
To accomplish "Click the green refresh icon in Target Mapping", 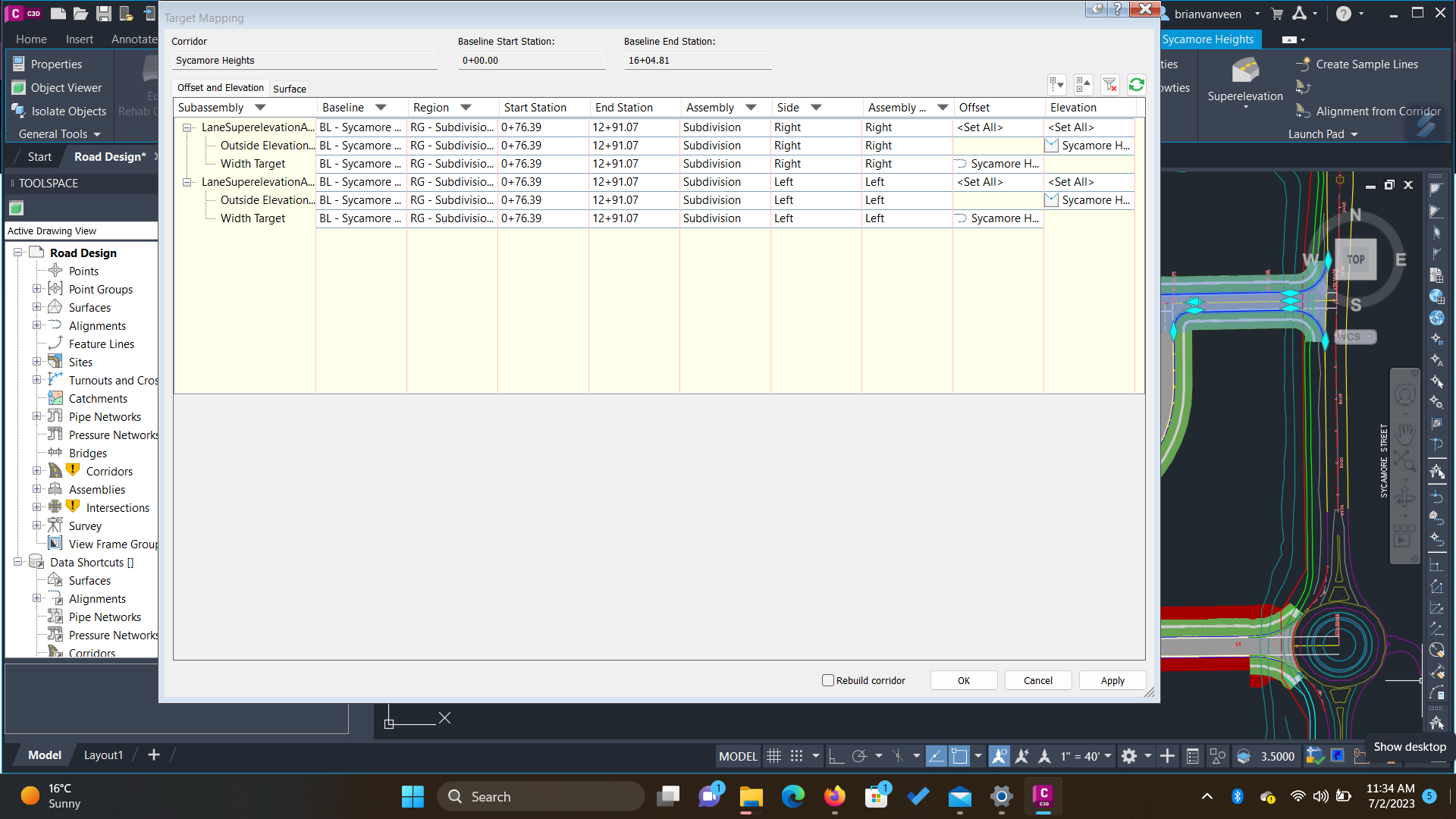I will click(x=1136, y=85).
